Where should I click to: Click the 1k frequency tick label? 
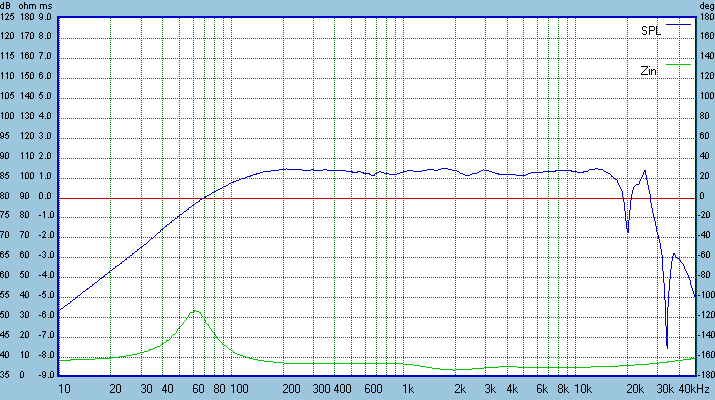(406, 388)
